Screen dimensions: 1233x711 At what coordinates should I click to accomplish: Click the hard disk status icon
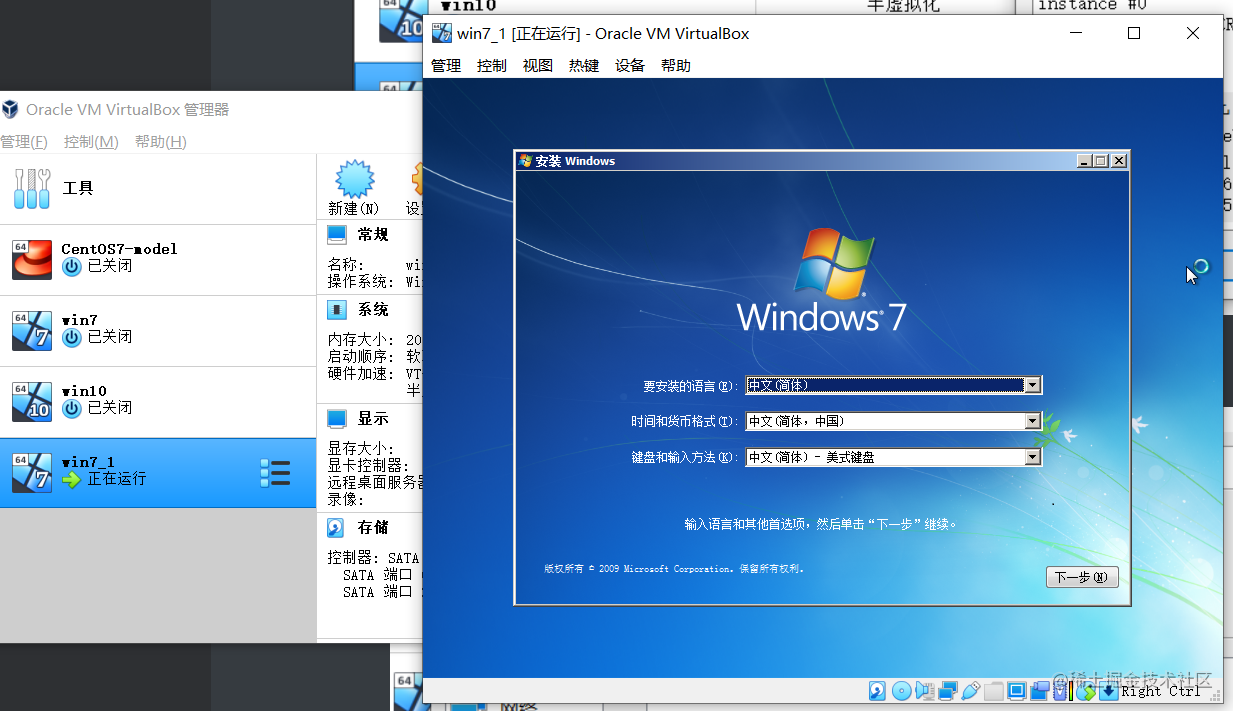tap(877, 690)
